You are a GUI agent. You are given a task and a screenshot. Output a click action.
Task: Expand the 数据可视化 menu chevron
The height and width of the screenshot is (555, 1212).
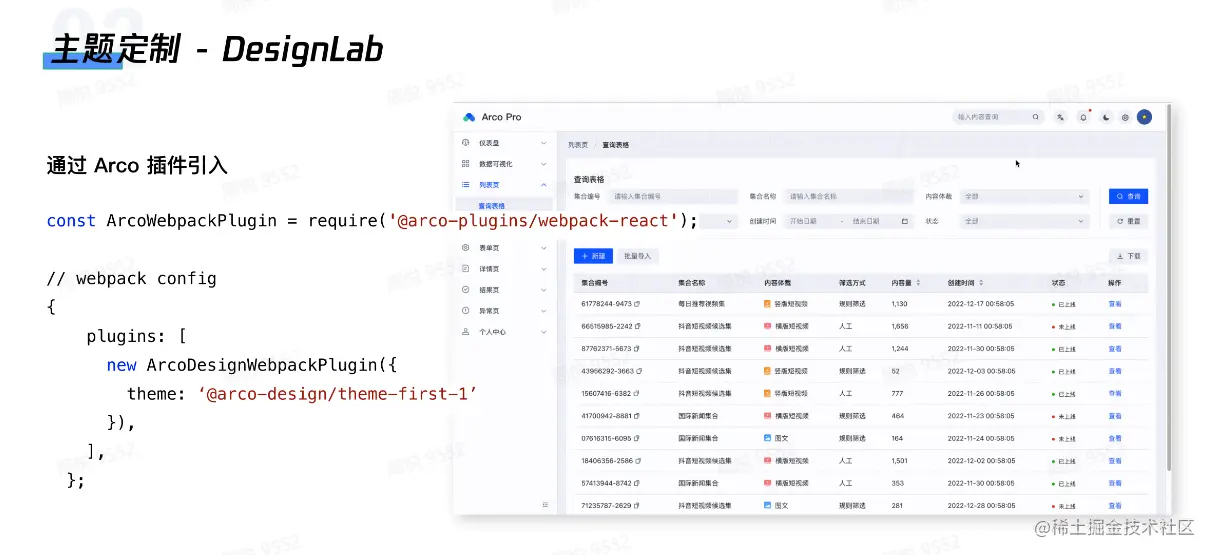pyautogui.click(x=544, y=164)
